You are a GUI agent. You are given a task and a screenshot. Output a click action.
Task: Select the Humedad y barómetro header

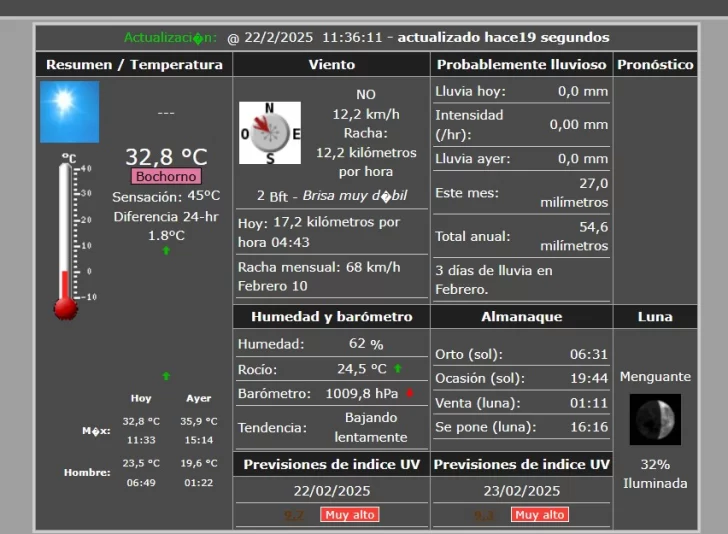[x=332, y=317]
